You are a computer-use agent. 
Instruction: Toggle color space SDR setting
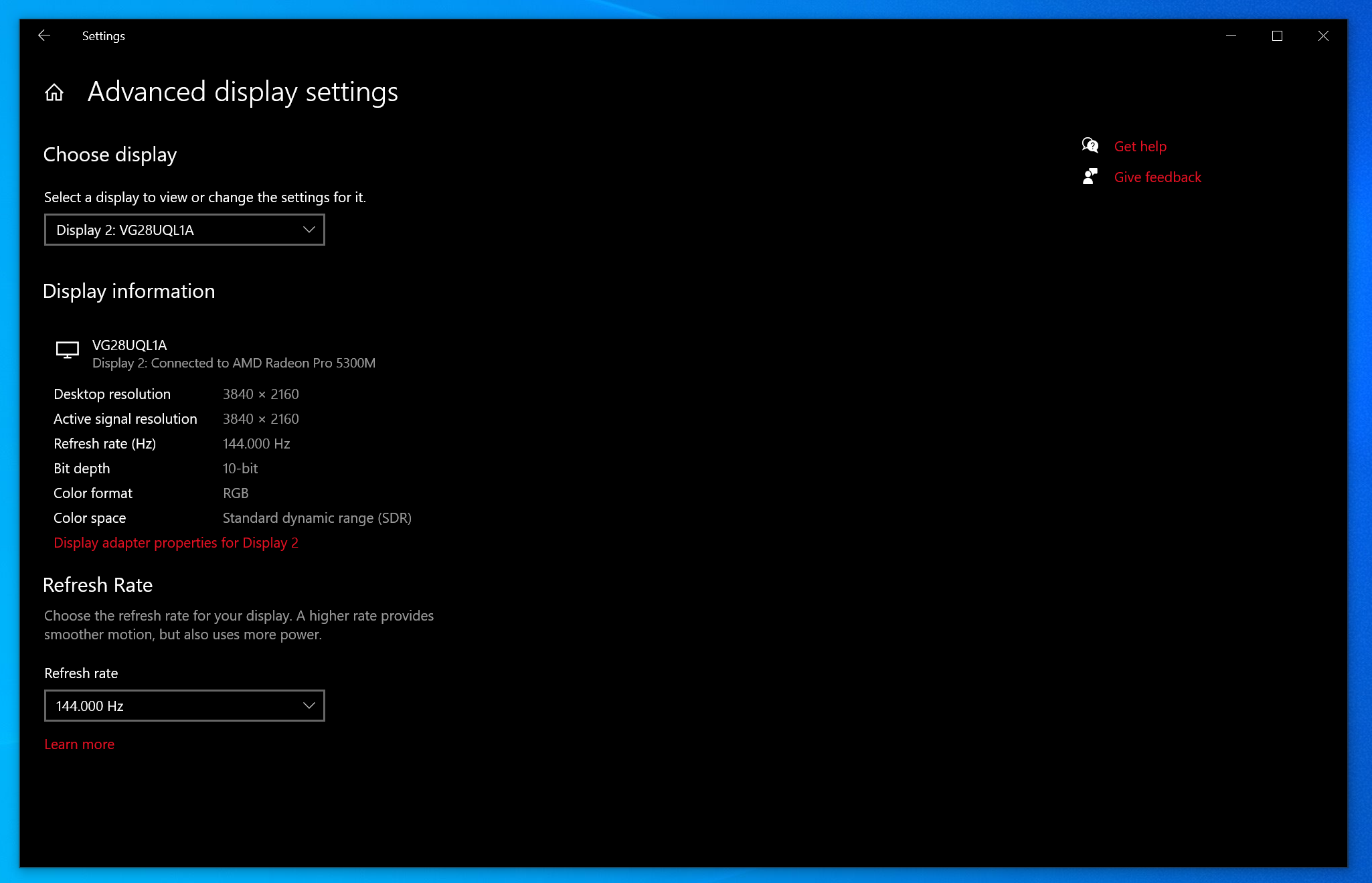[317, 518]
